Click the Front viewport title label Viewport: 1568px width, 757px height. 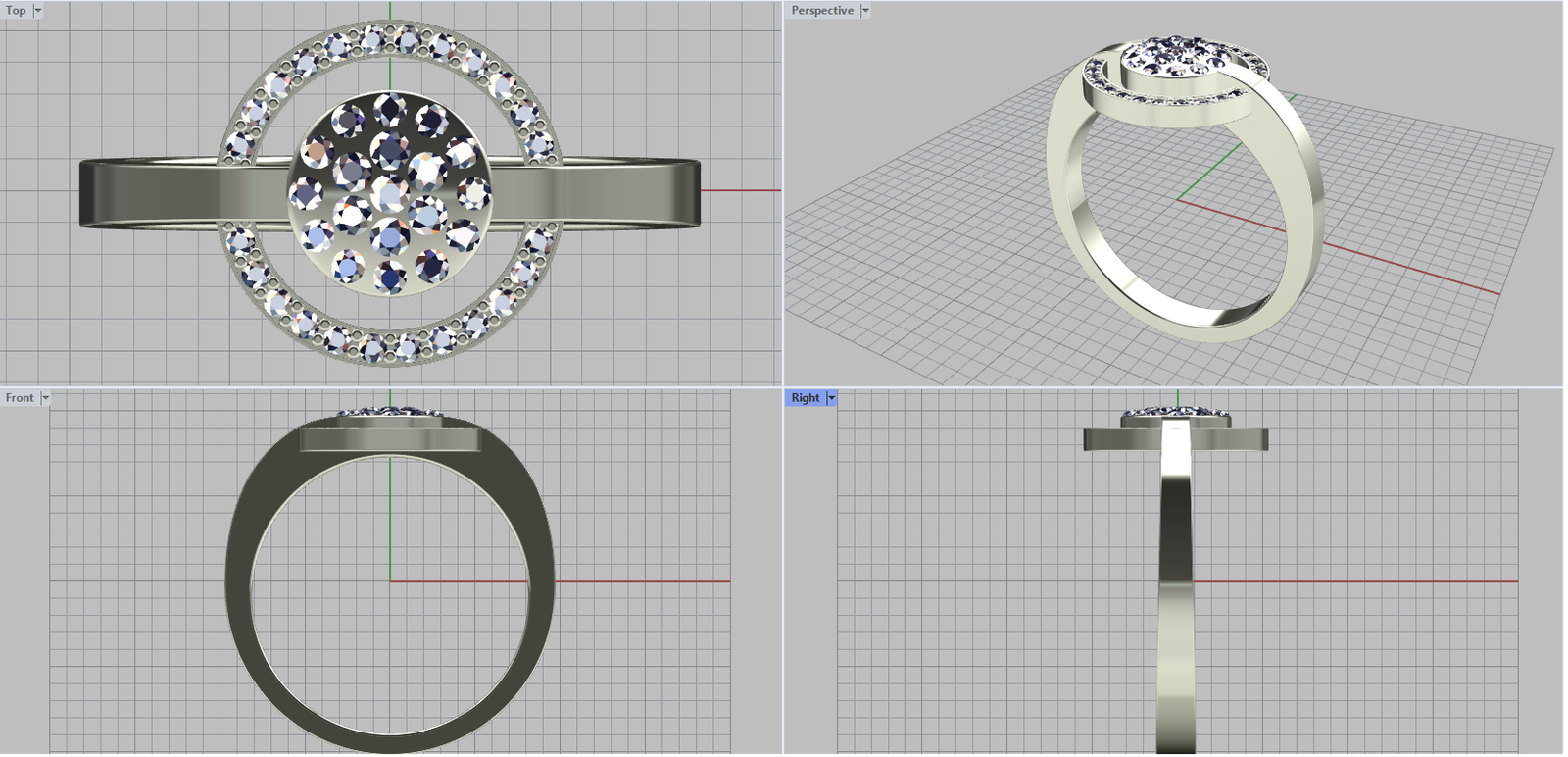click(x=20, y=398)
